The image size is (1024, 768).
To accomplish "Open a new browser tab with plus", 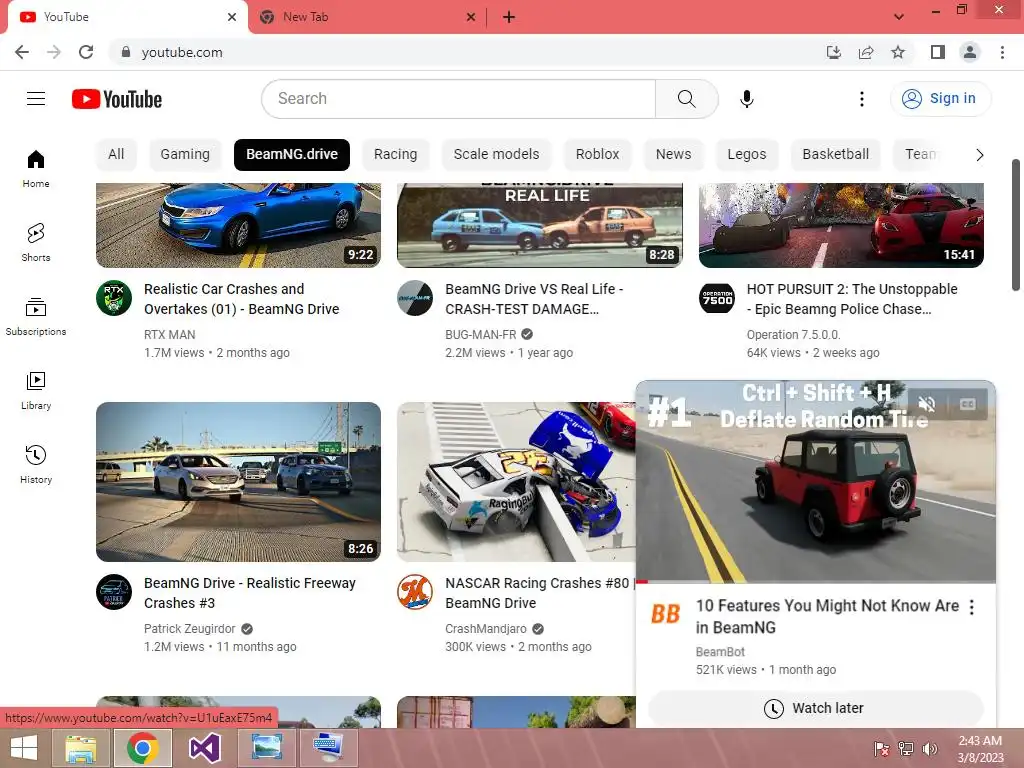I will 509,17.
